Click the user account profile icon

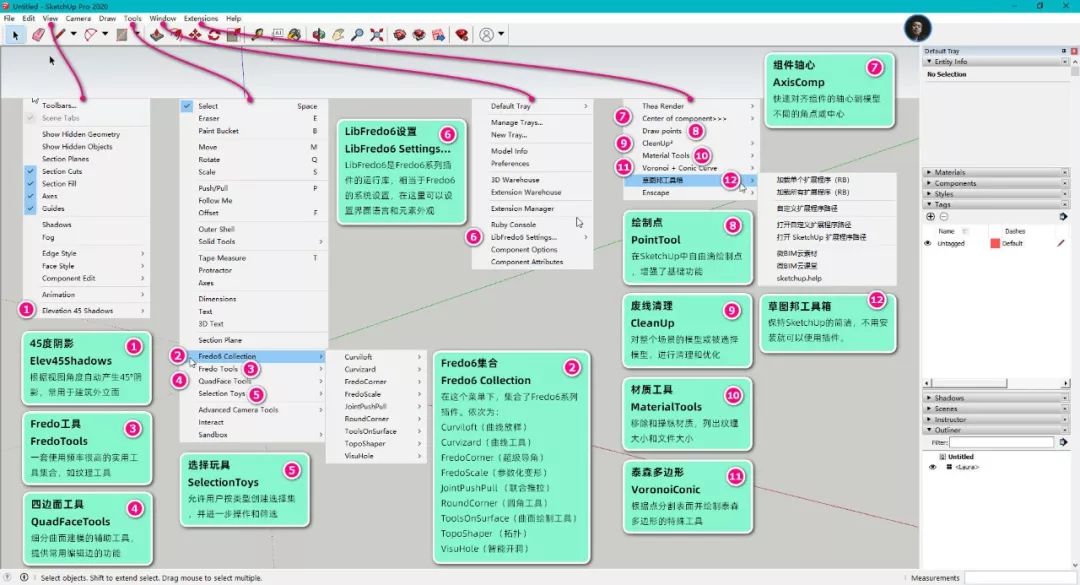click(x=486, y=34)
